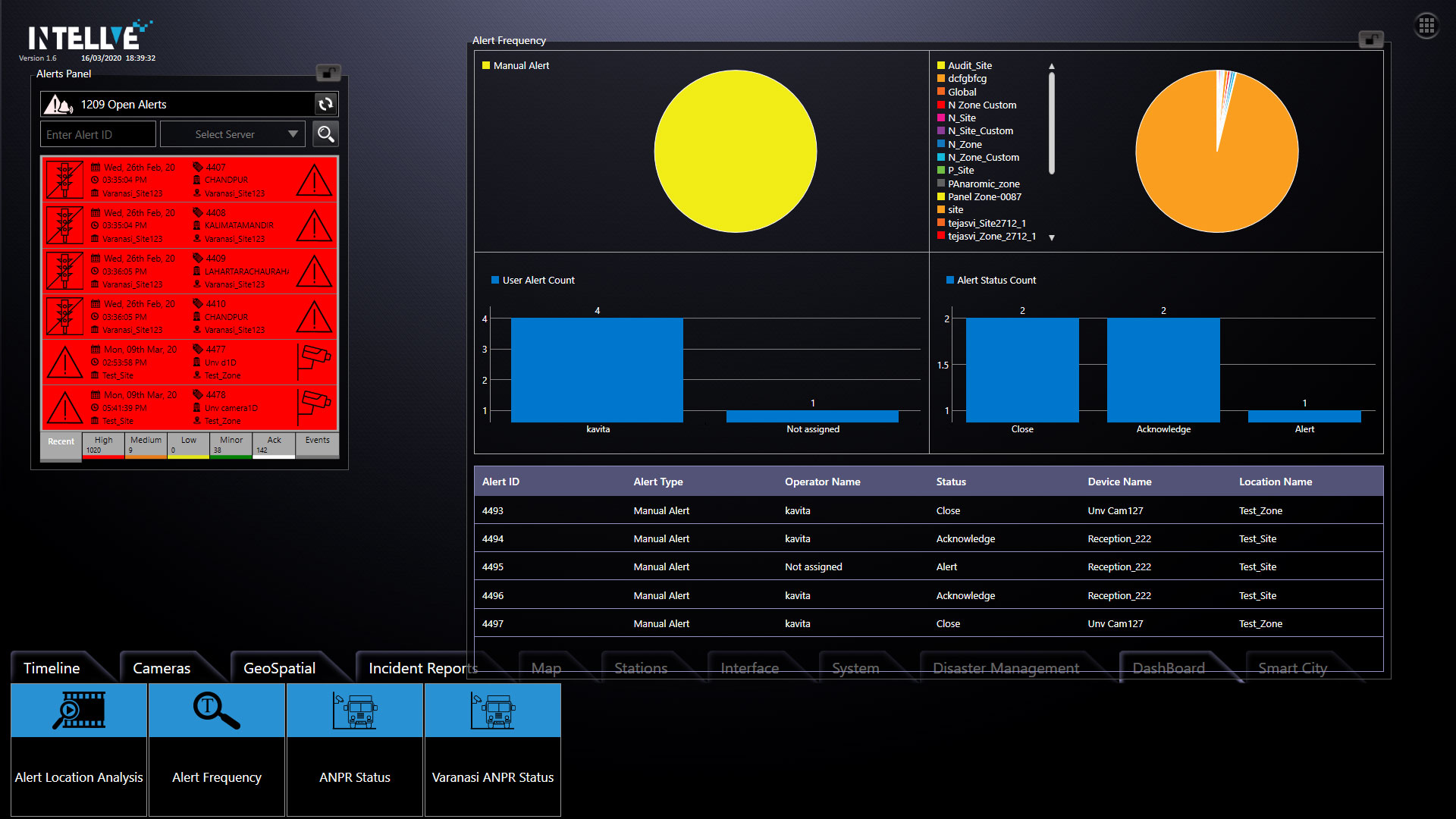Toggle the lock icon on Alerts Panel
The height and width of the screenshot is (819, 1456).
pos(328,73)
